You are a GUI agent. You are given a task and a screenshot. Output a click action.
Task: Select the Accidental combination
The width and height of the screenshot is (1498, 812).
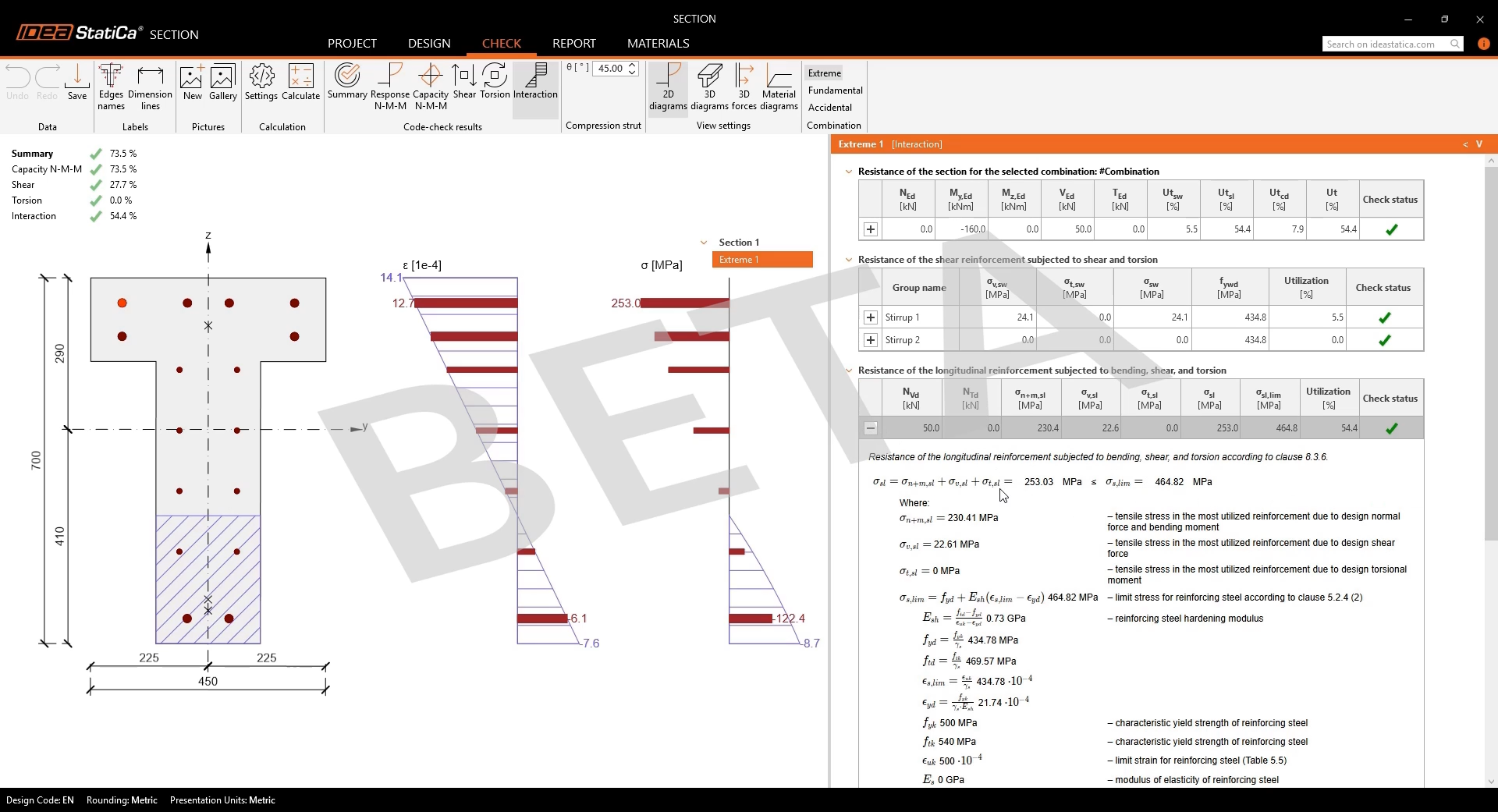(829, 108)
